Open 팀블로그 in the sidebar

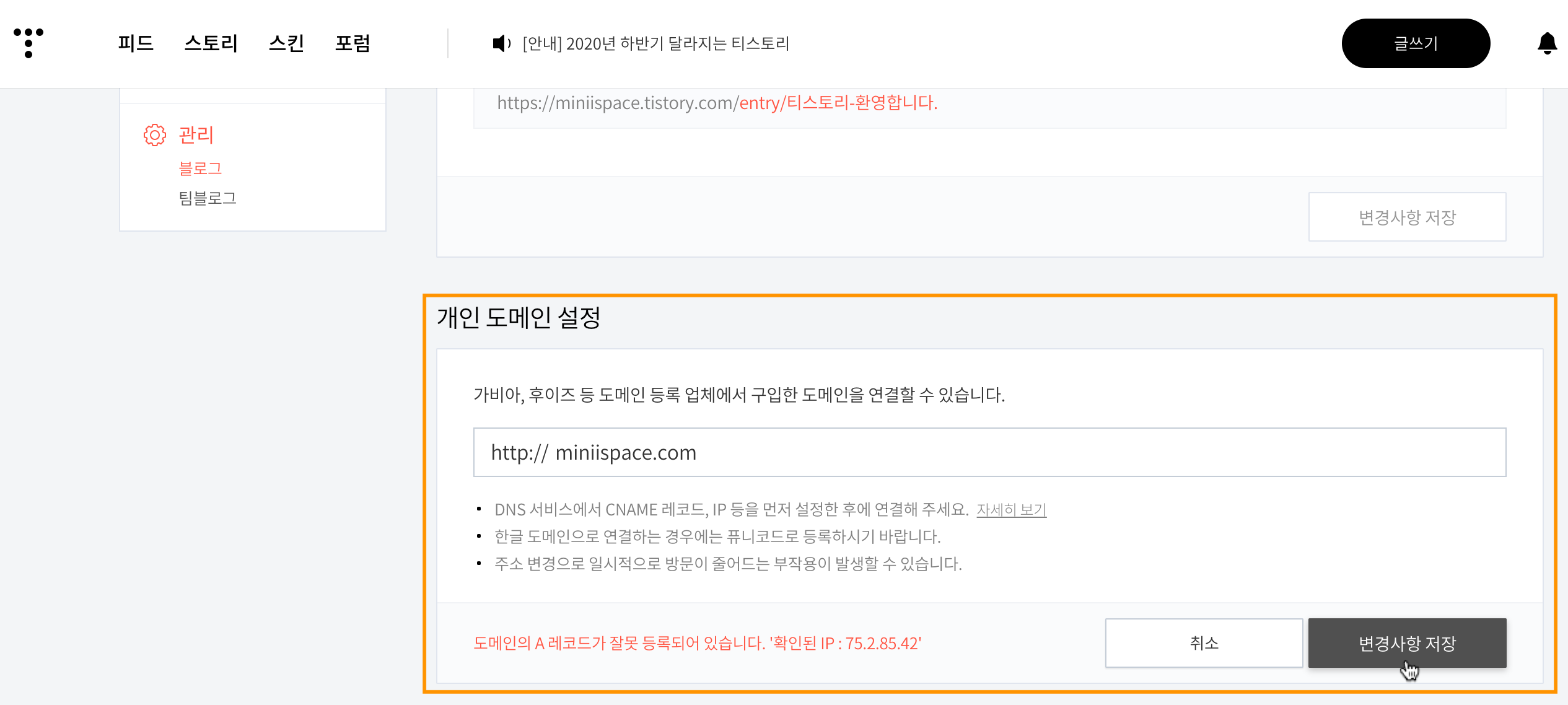(208, 198)
